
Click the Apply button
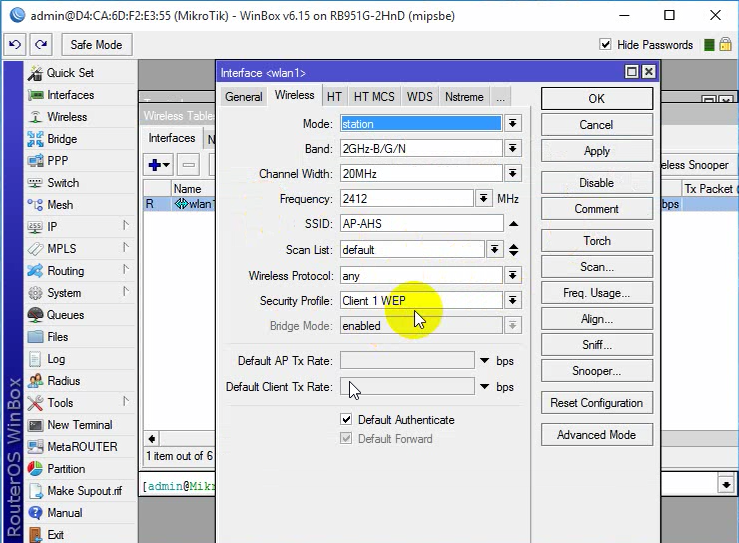(x=597, y=151)
